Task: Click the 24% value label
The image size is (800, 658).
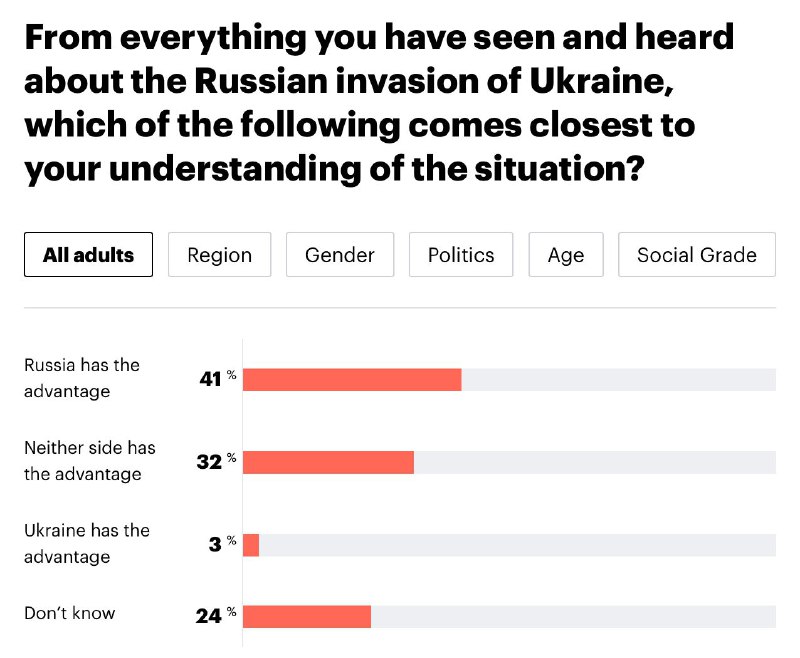Action: [216, 616]
